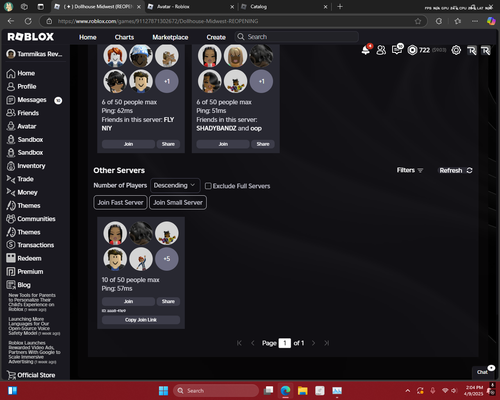Toggle the Exclude Full Servers checkbox
Screen dimensions: 500x400
point(208,186)
